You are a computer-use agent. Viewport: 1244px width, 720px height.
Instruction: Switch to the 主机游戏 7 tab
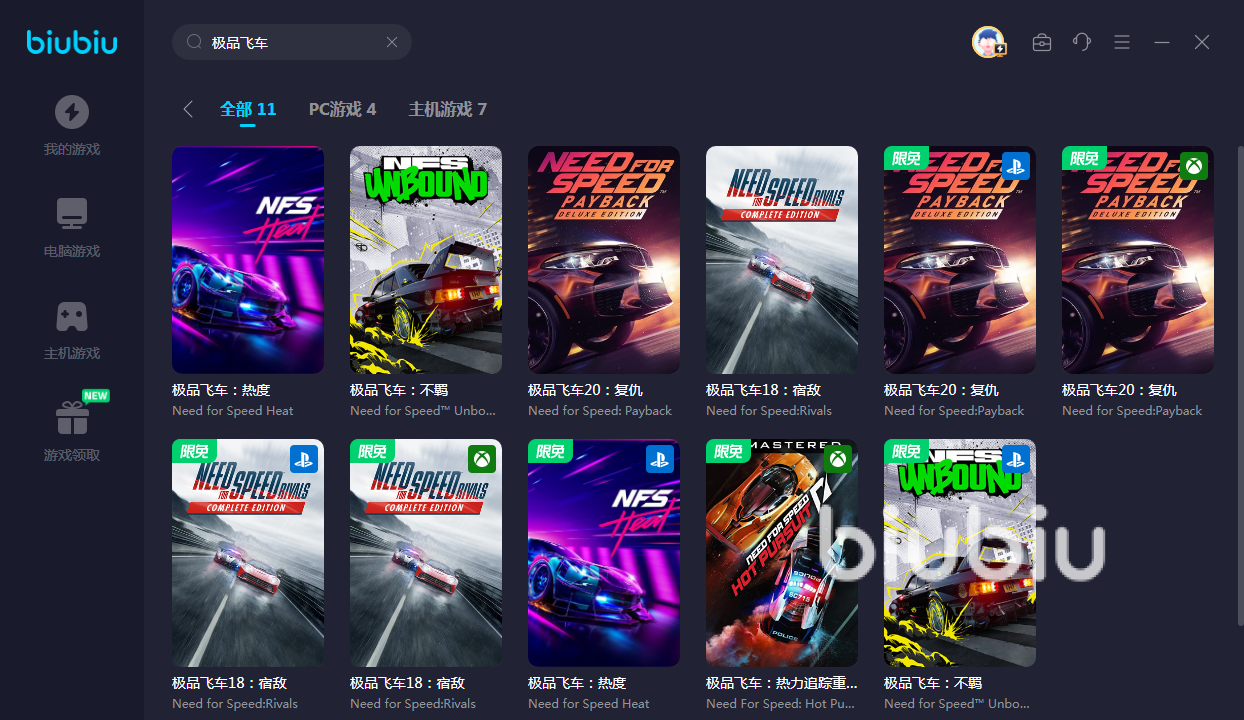click(447, 109)
